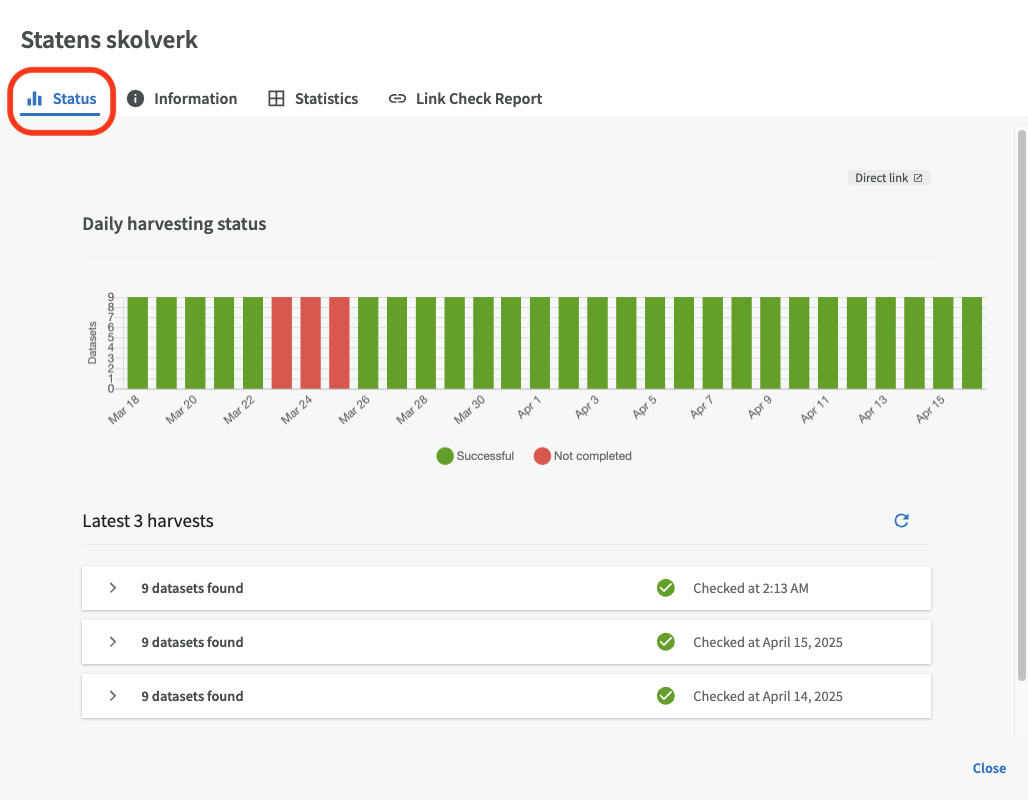Screen dimensions: 1028x800
Task: Expand the harvest checked at 2:13 AM
Action: (x=113, y=588)
